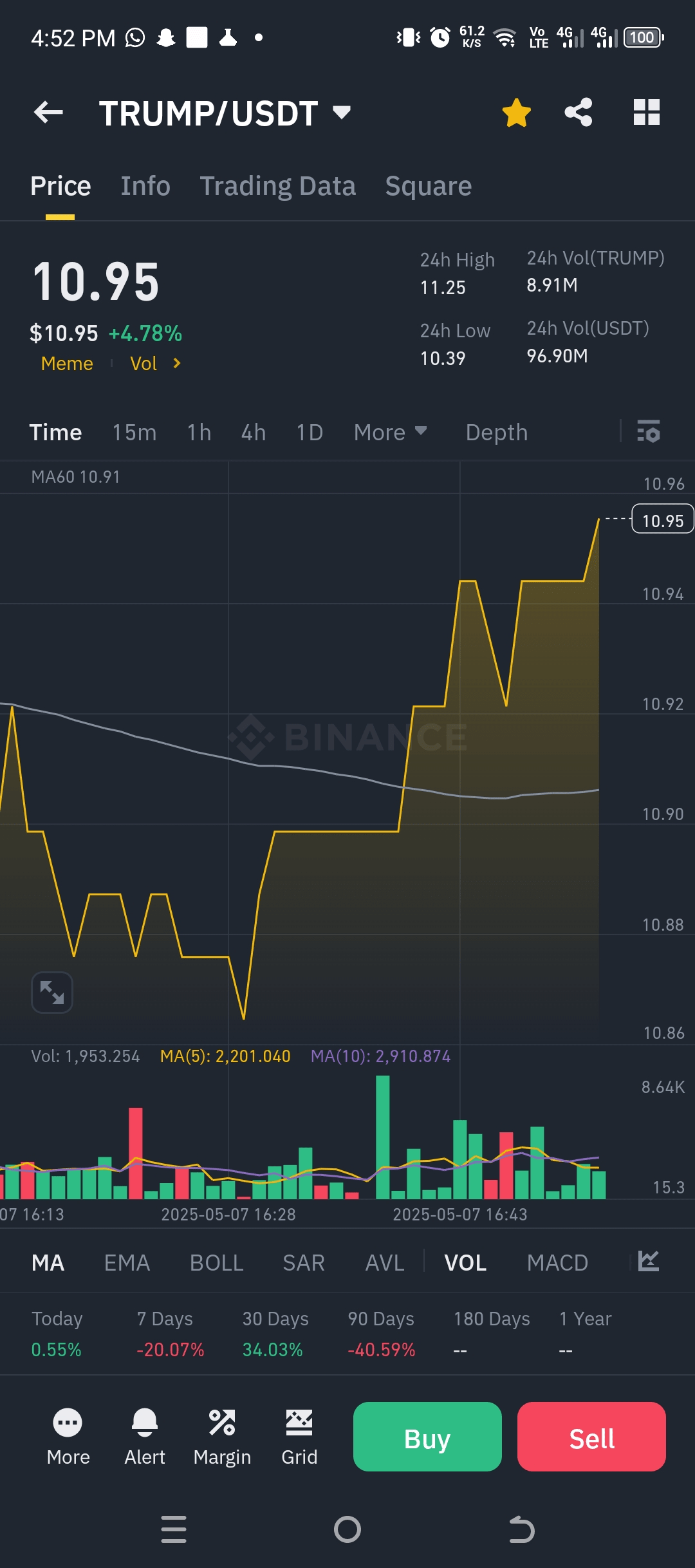
Task: Open the four-square grid layout icon
Action: coord(646,113)
